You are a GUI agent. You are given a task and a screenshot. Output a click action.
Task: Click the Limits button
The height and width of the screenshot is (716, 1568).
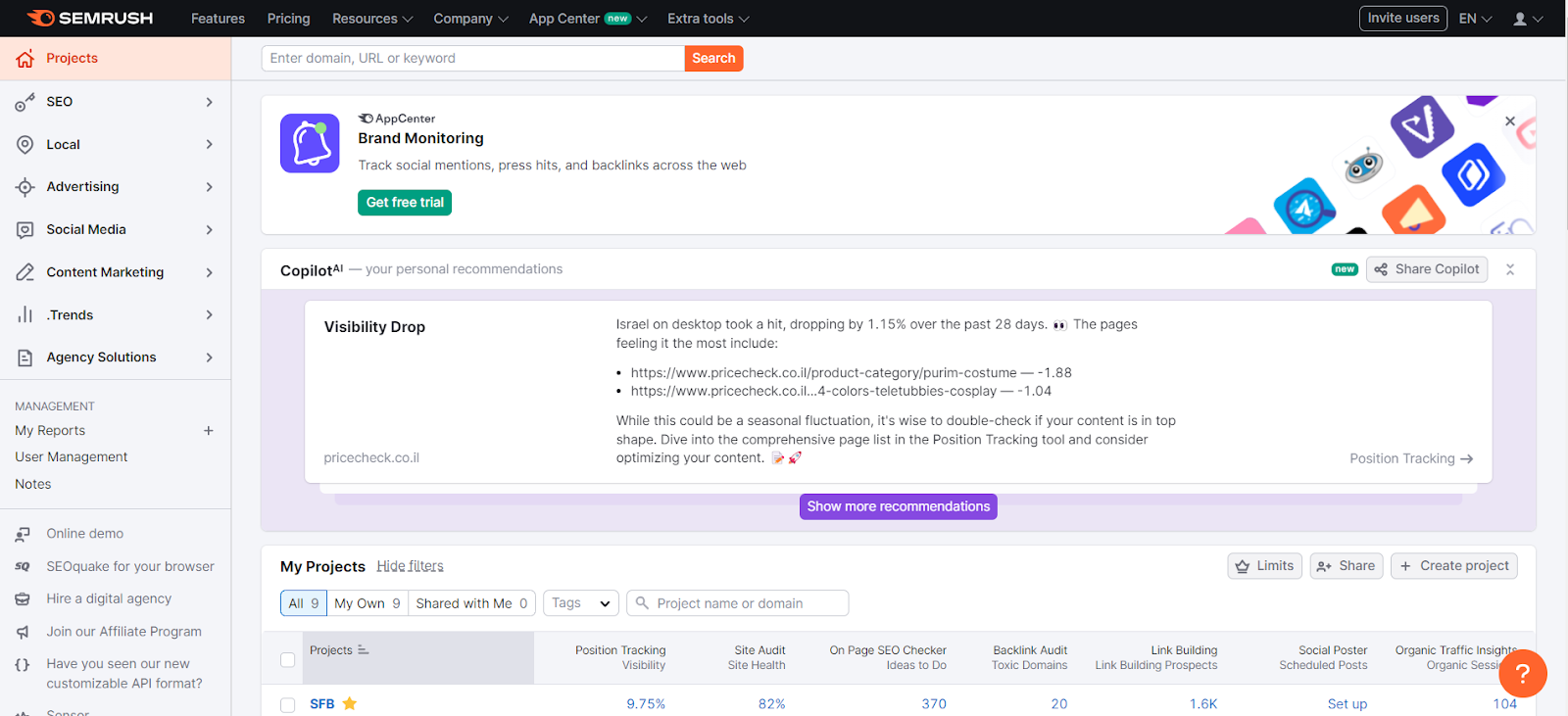1265,566
